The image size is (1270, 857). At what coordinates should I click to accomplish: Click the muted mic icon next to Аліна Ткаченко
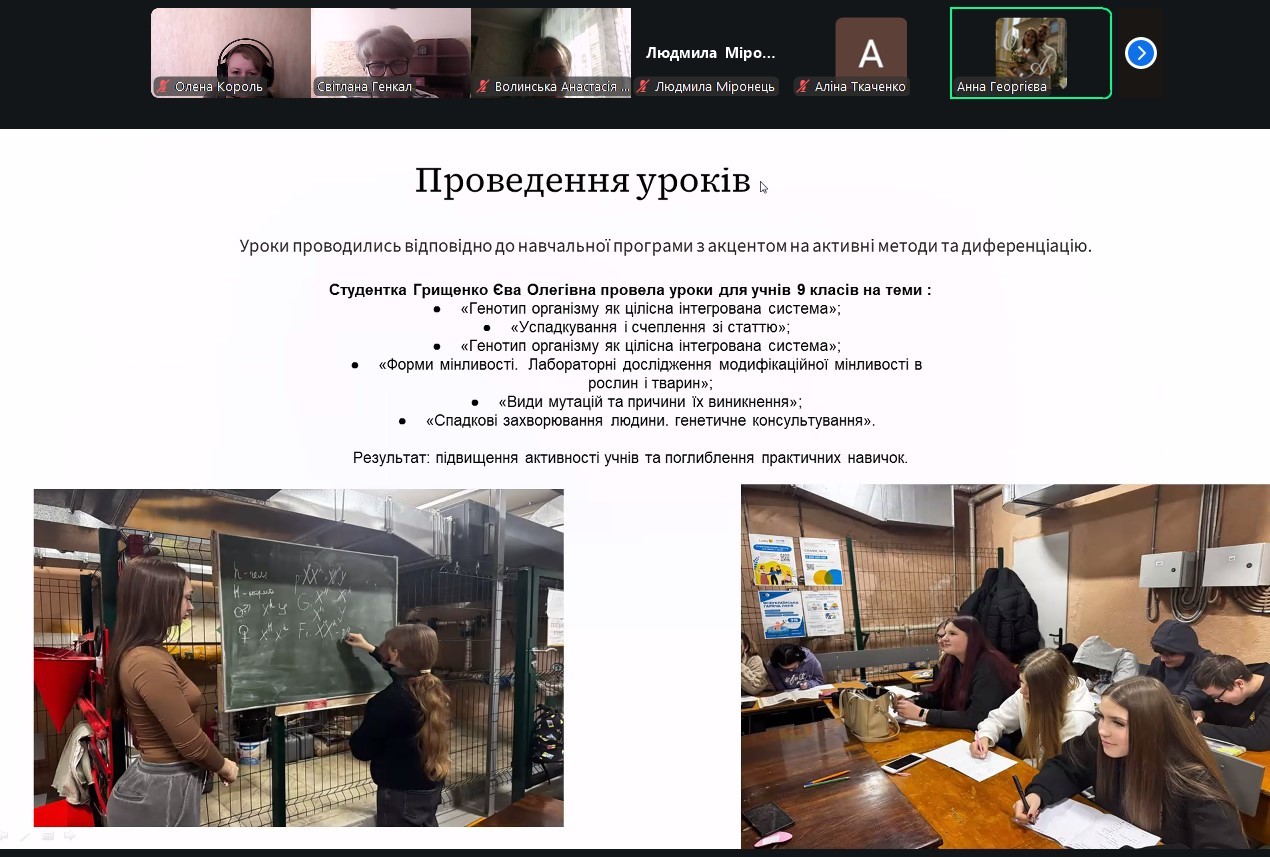click(803, 87)
